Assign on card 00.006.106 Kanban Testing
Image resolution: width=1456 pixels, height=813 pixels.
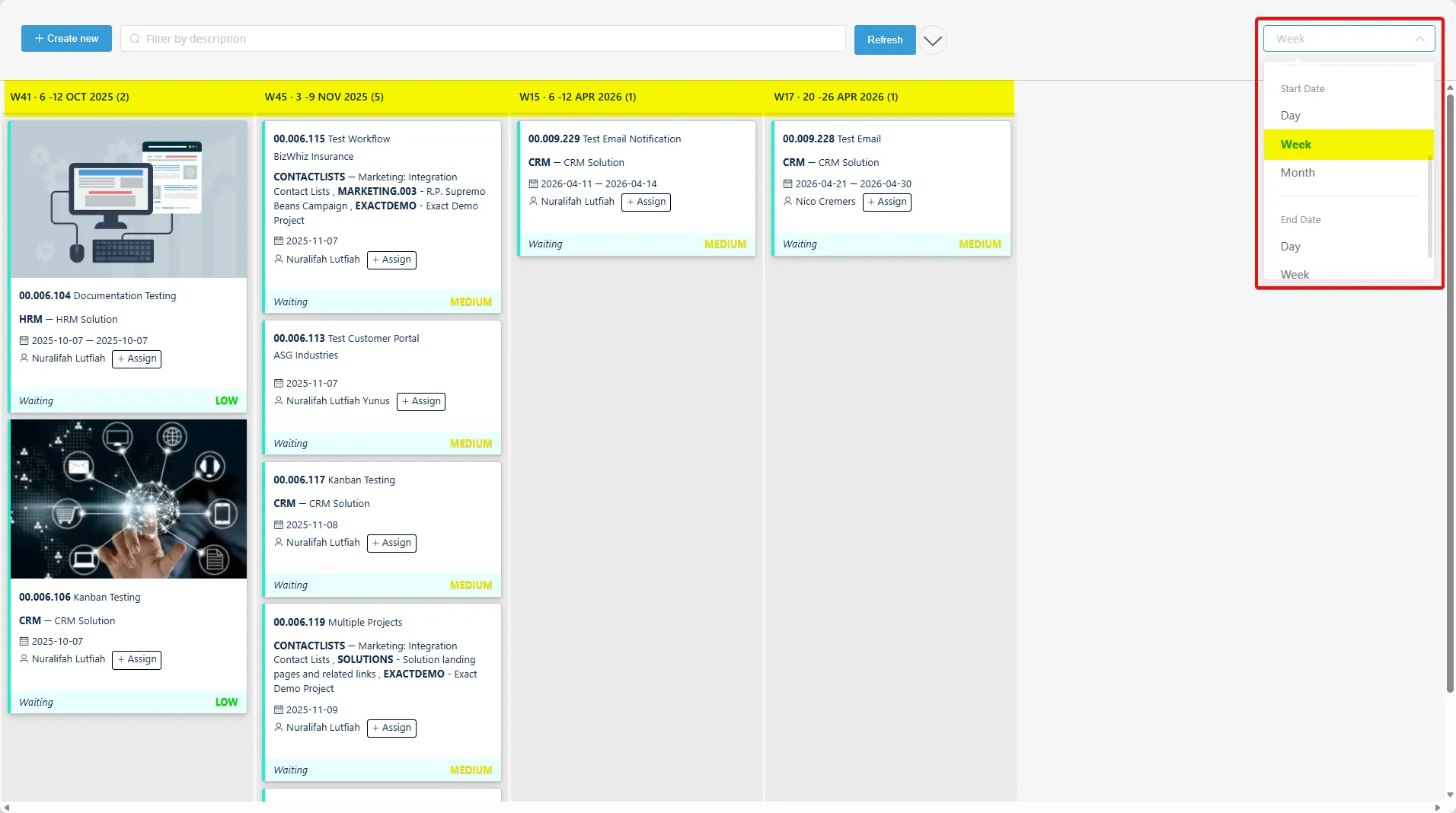pyautogui.click(x=137, y=660)
